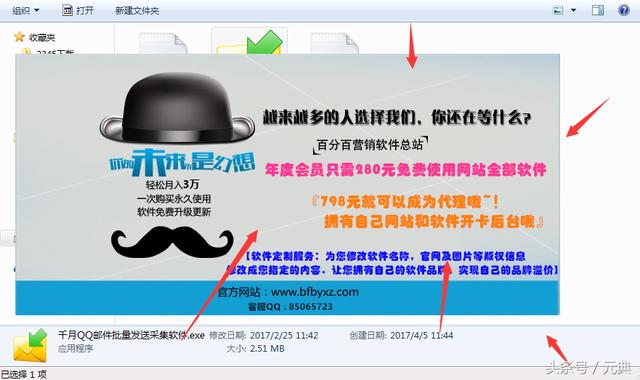Click file name 千月QQ邮件批量发送采集软件.exe

point(131,335)
